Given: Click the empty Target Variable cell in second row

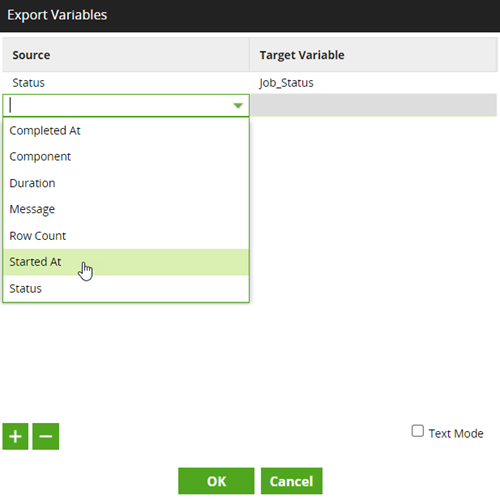Looking at the screenshot, I should pyautogui.click(x=373, y=105).
